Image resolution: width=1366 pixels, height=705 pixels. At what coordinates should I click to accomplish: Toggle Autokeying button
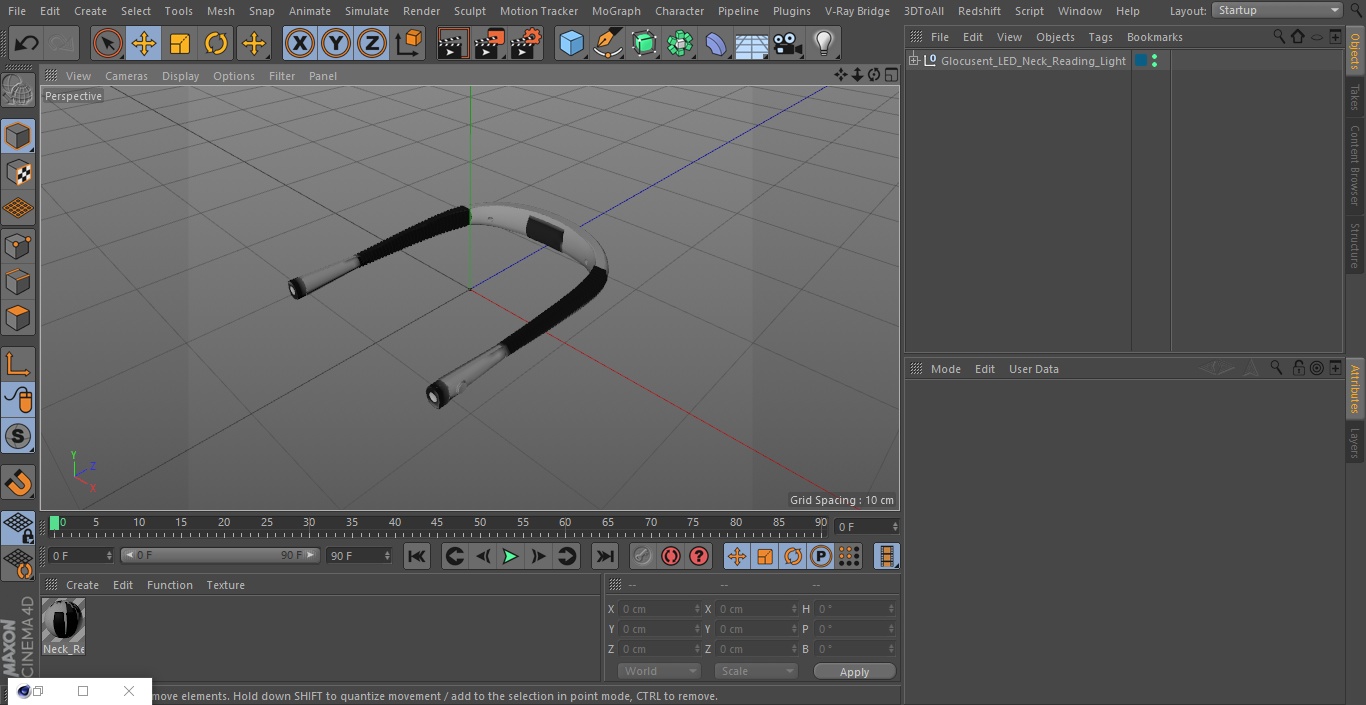(671, 556)
